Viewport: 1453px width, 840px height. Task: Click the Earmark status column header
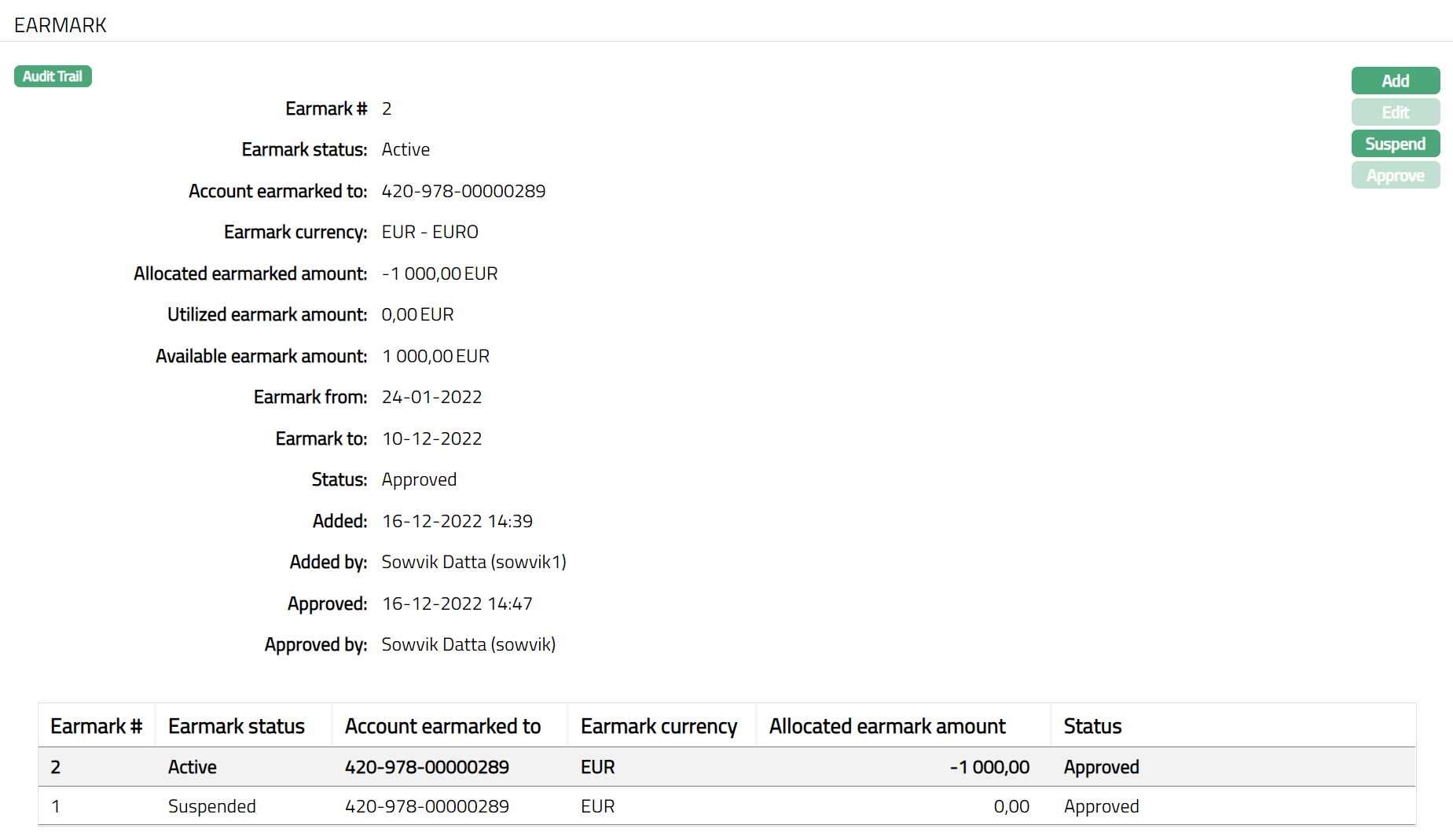tap(236, 726)
